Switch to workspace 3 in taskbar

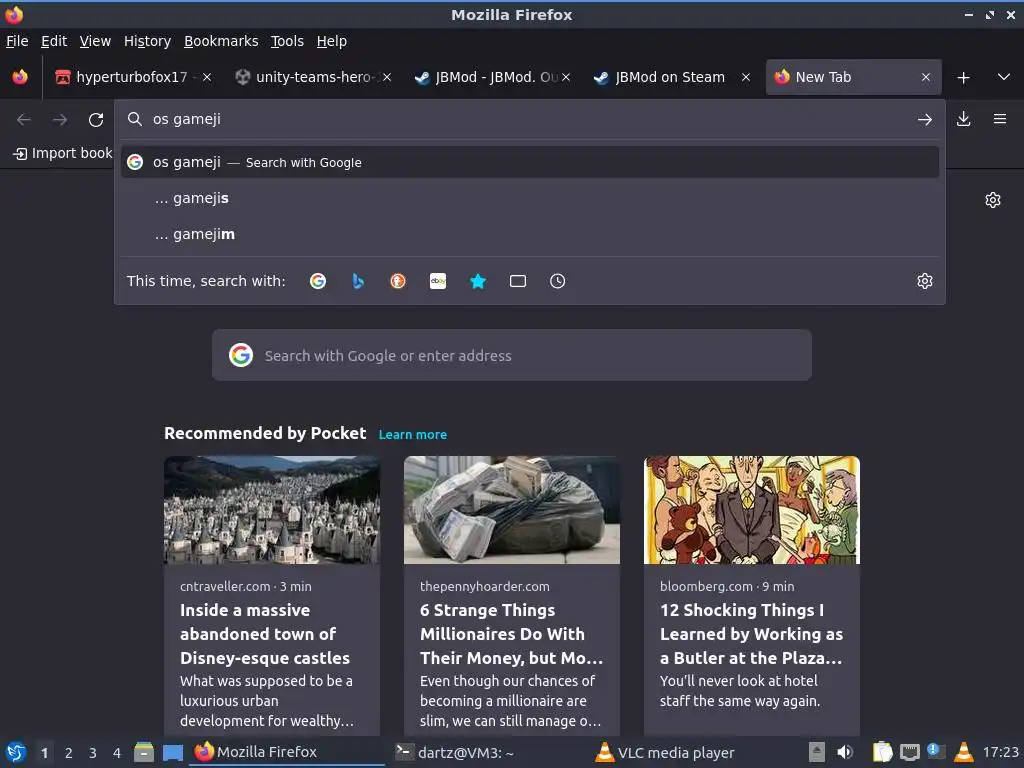click(x=93, y=753)
